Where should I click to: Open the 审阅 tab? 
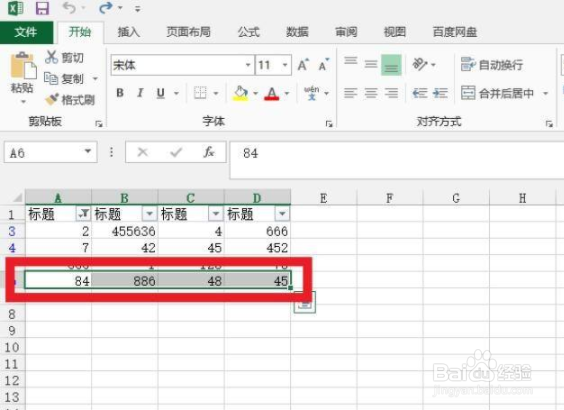346,32
